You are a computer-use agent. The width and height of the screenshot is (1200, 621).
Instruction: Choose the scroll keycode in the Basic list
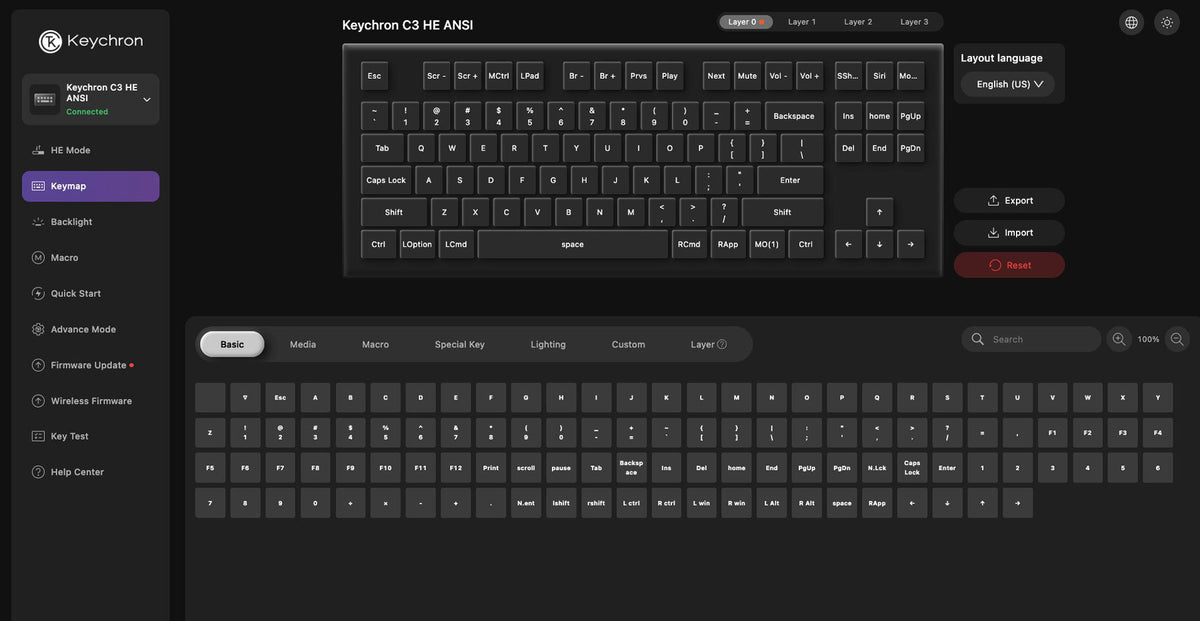[526, 468]
